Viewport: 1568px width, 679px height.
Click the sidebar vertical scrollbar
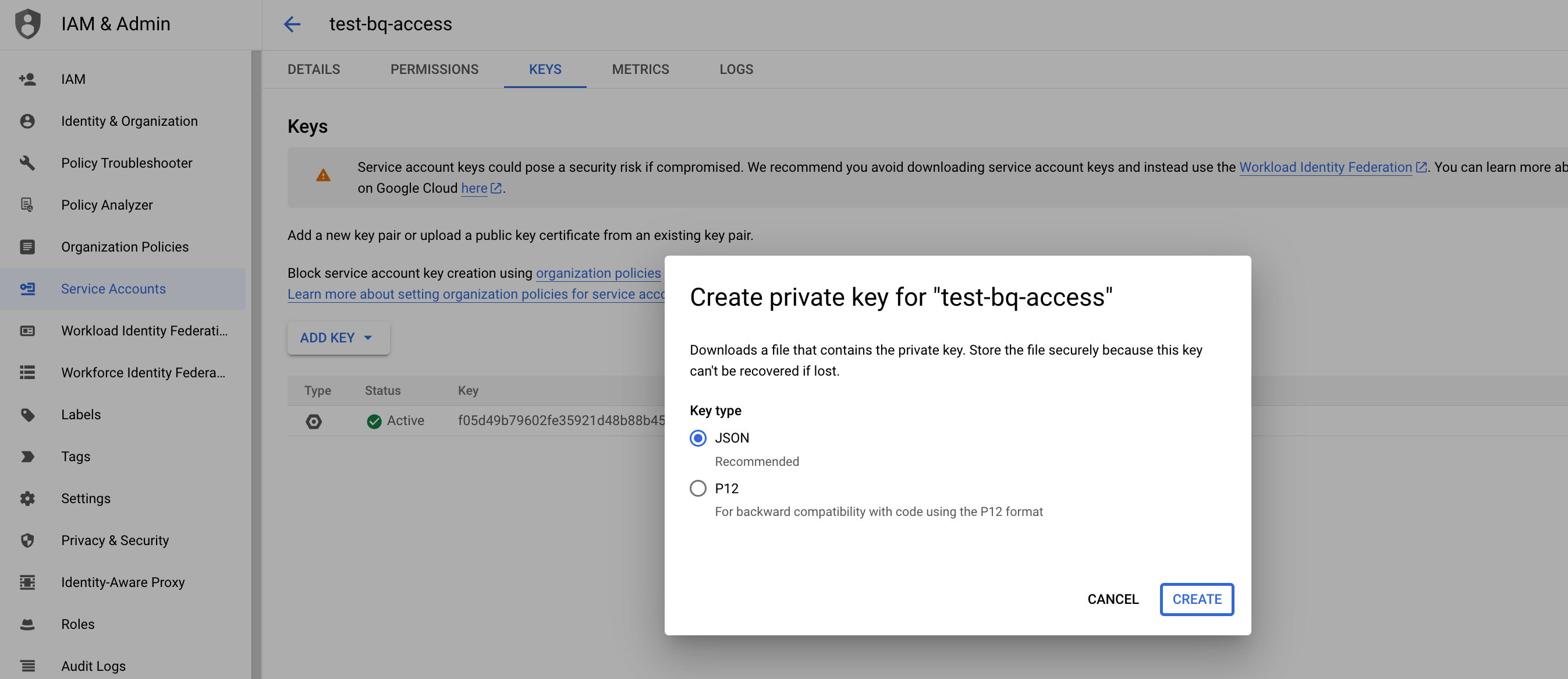click(x=256, y=365)
